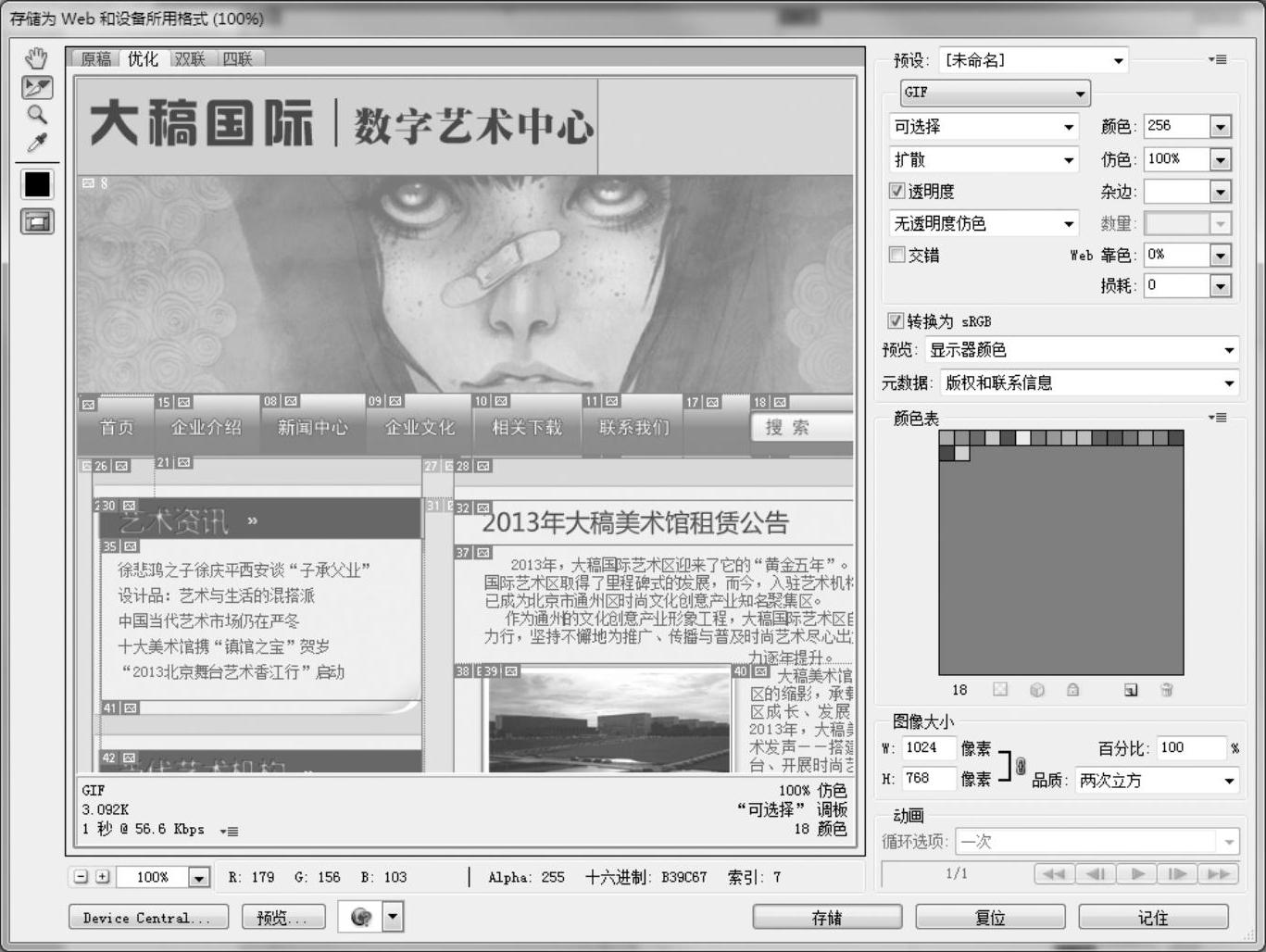The width and height of the screenshot is (1266, 952).
Task: Open the 元数据 dropdown
Action: [x=1089, y=382]
